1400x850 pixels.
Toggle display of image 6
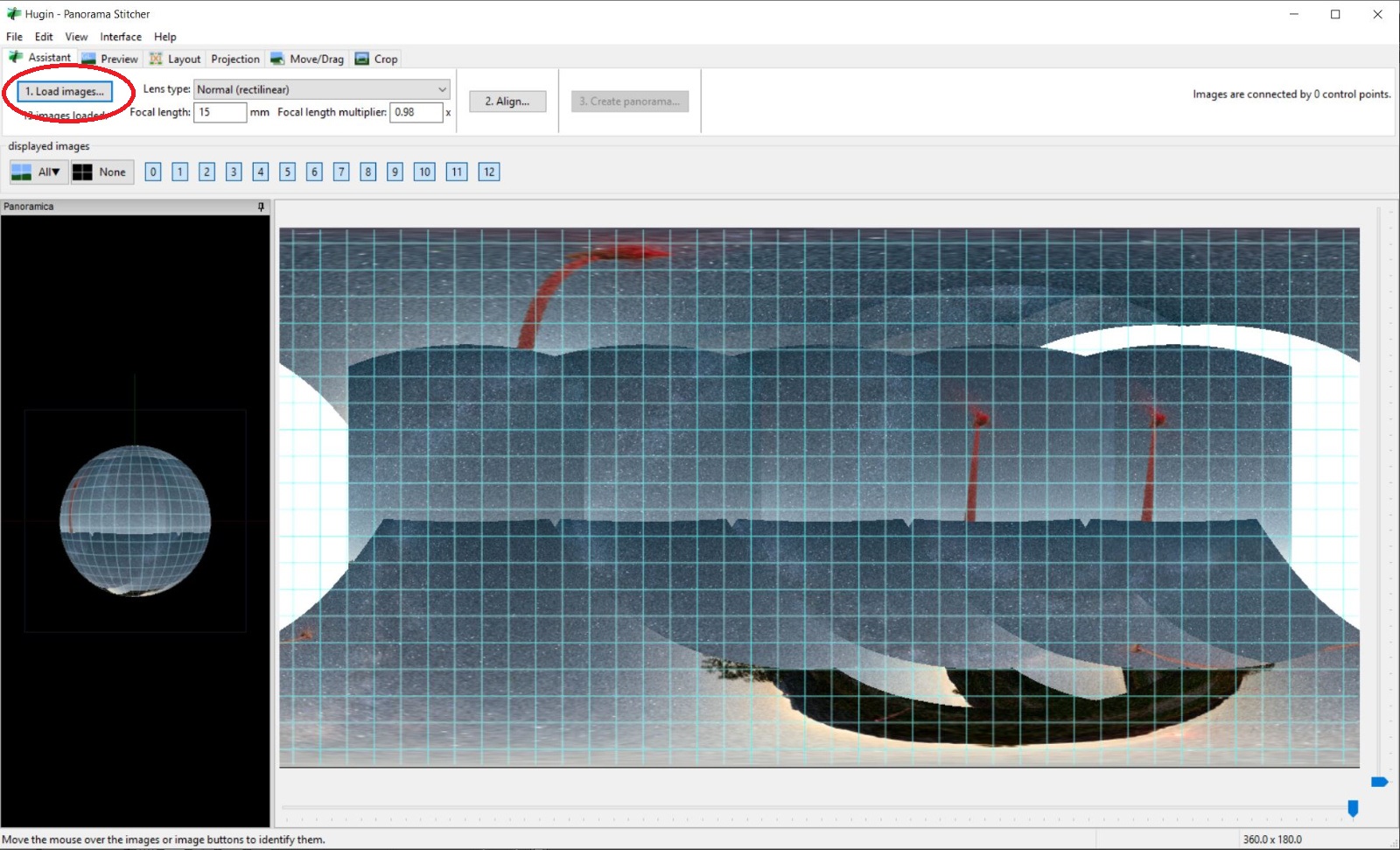pos(315,172)
